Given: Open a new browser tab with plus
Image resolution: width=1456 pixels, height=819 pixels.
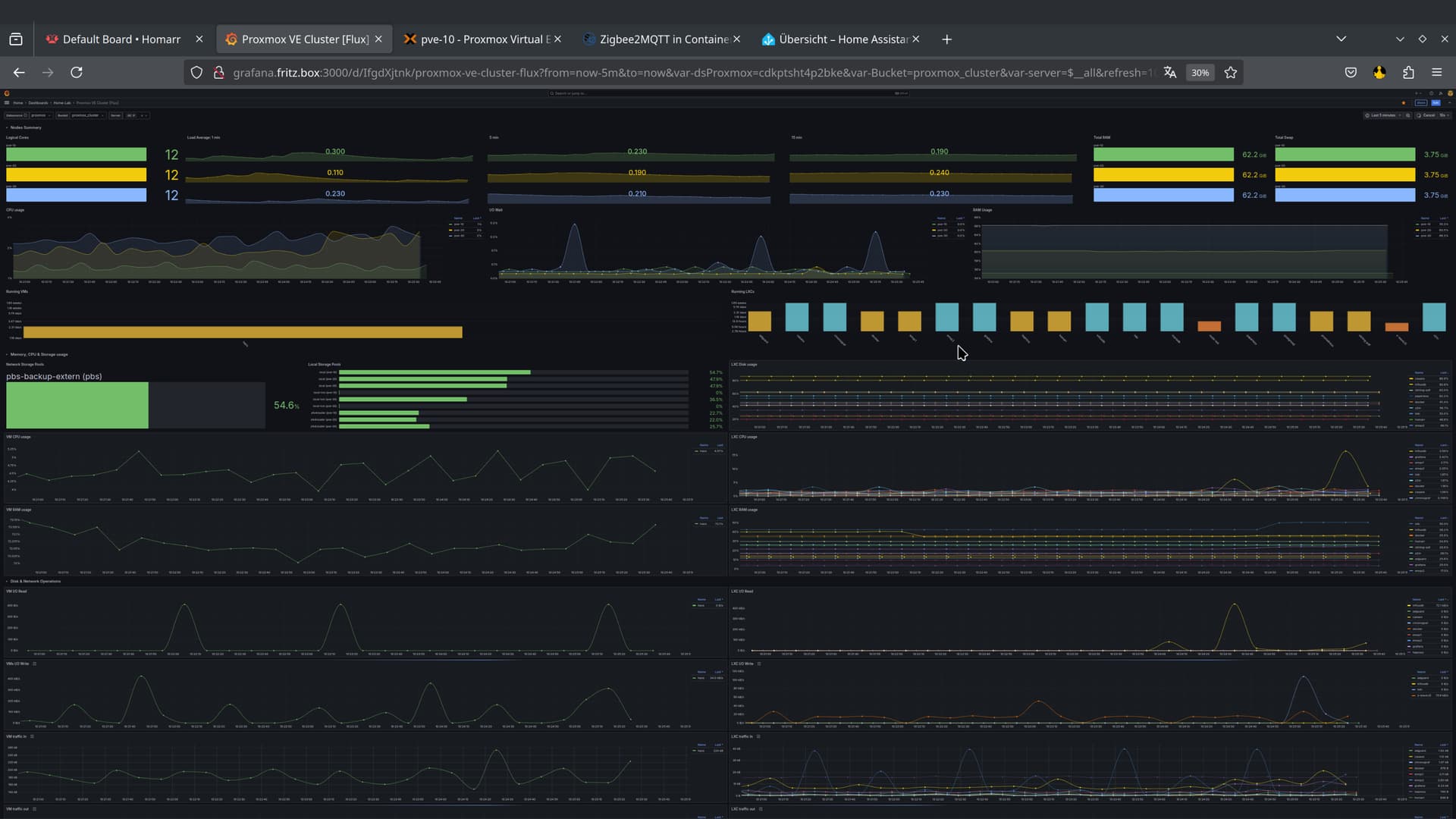Looking at the screenshot, I should coord(946,39).
